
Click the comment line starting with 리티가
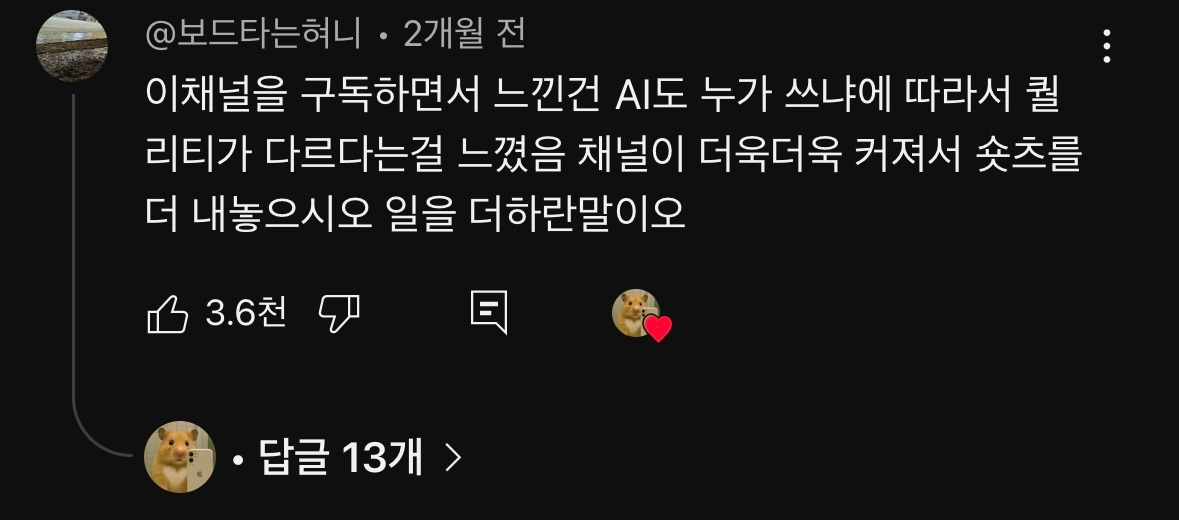coord(613,158)
